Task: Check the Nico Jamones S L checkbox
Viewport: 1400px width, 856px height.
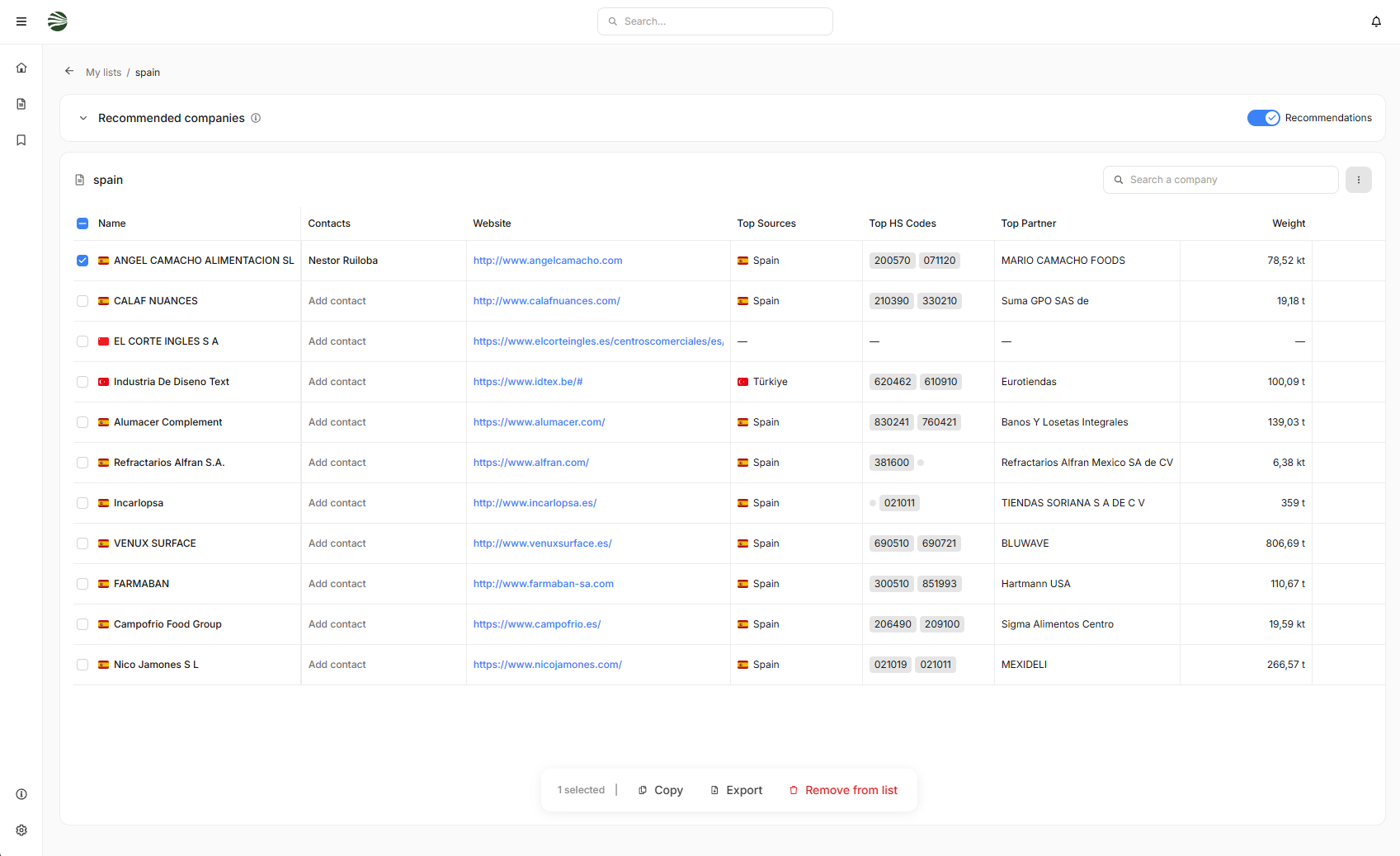Action: coord(82,665)
